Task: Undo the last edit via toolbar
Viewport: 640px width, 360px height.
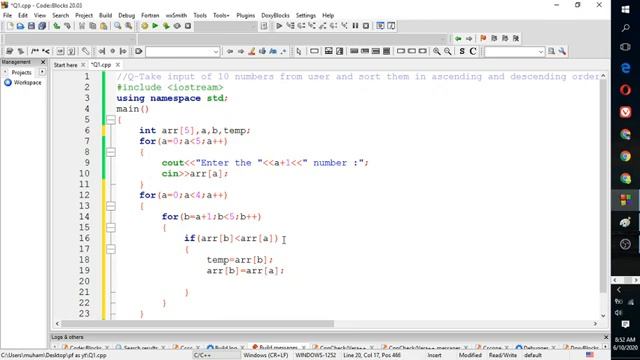Action: point(57,26)
